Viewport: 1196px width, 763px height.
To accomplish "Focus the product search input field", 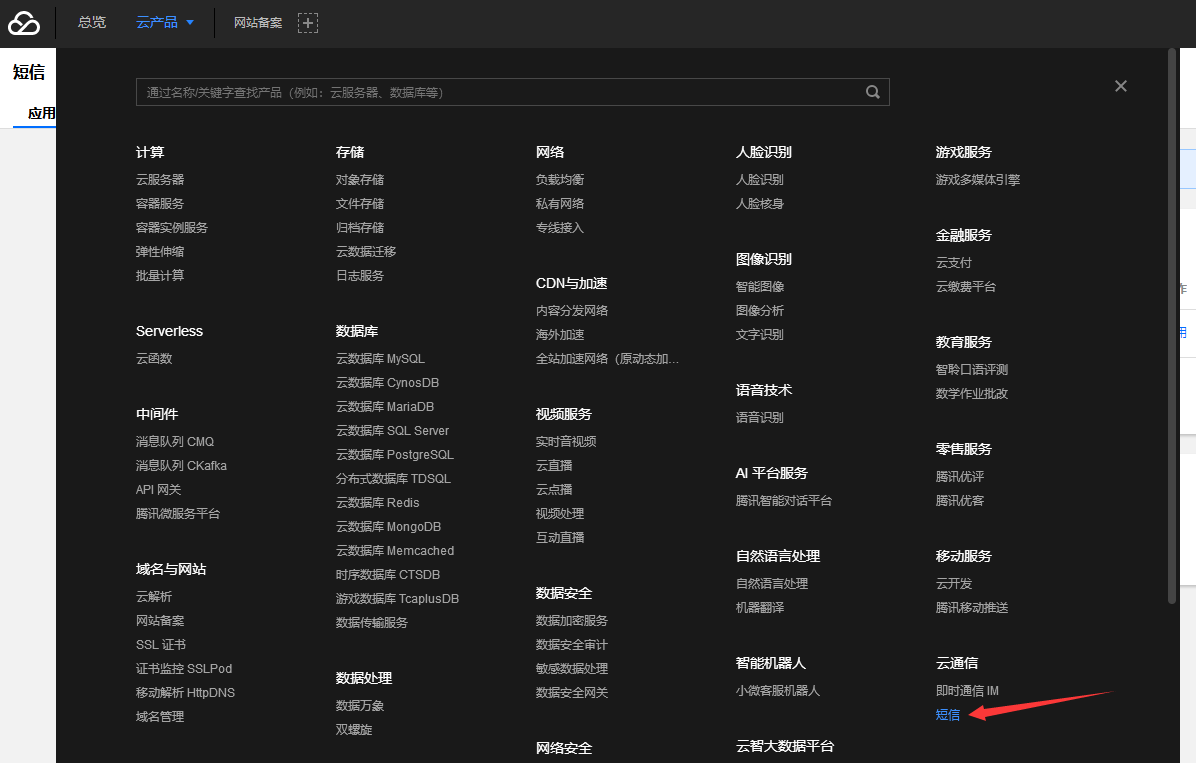I will click(513, 92).
